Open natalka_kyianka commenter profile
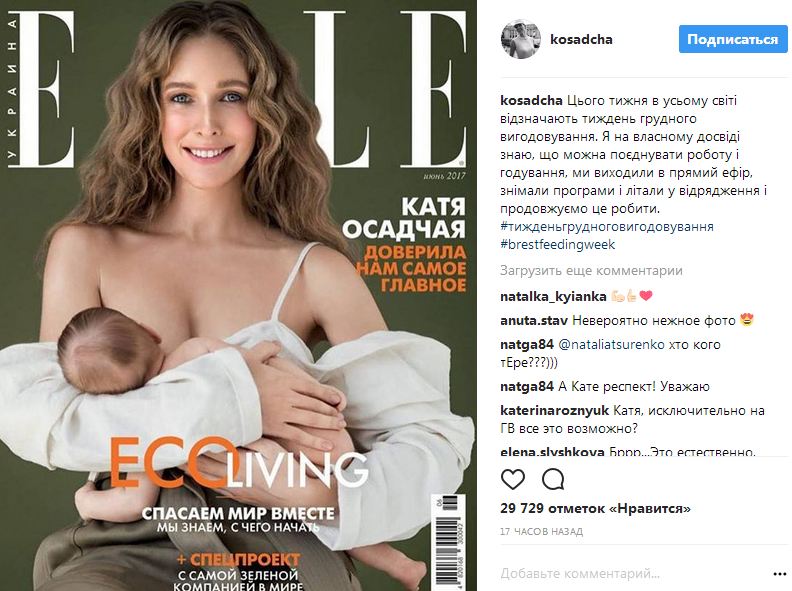This screenshot has width=792, height=591. pos(553,297)
